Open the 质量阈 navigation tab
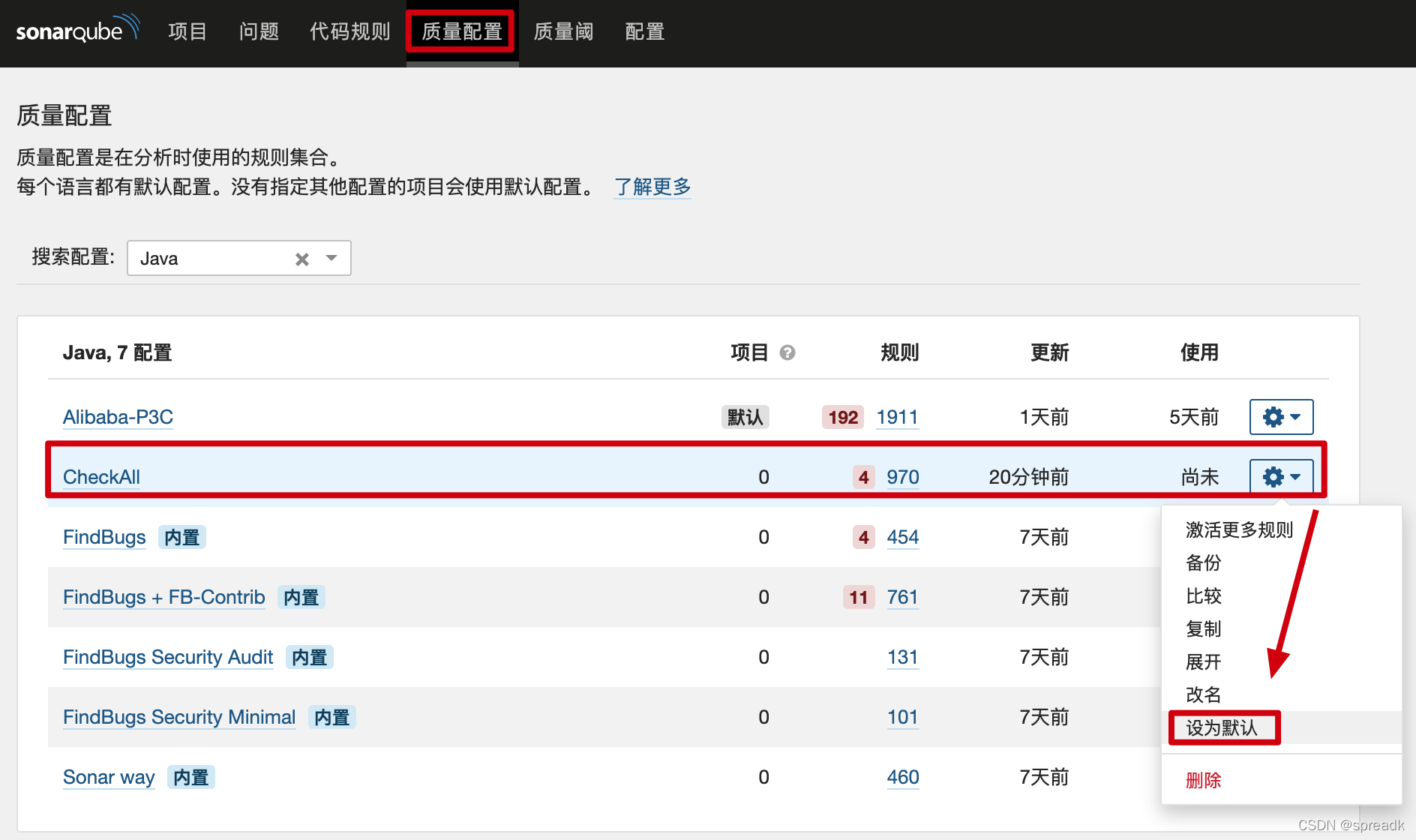This screenshot has height=840, width=1416. (563, 31)
